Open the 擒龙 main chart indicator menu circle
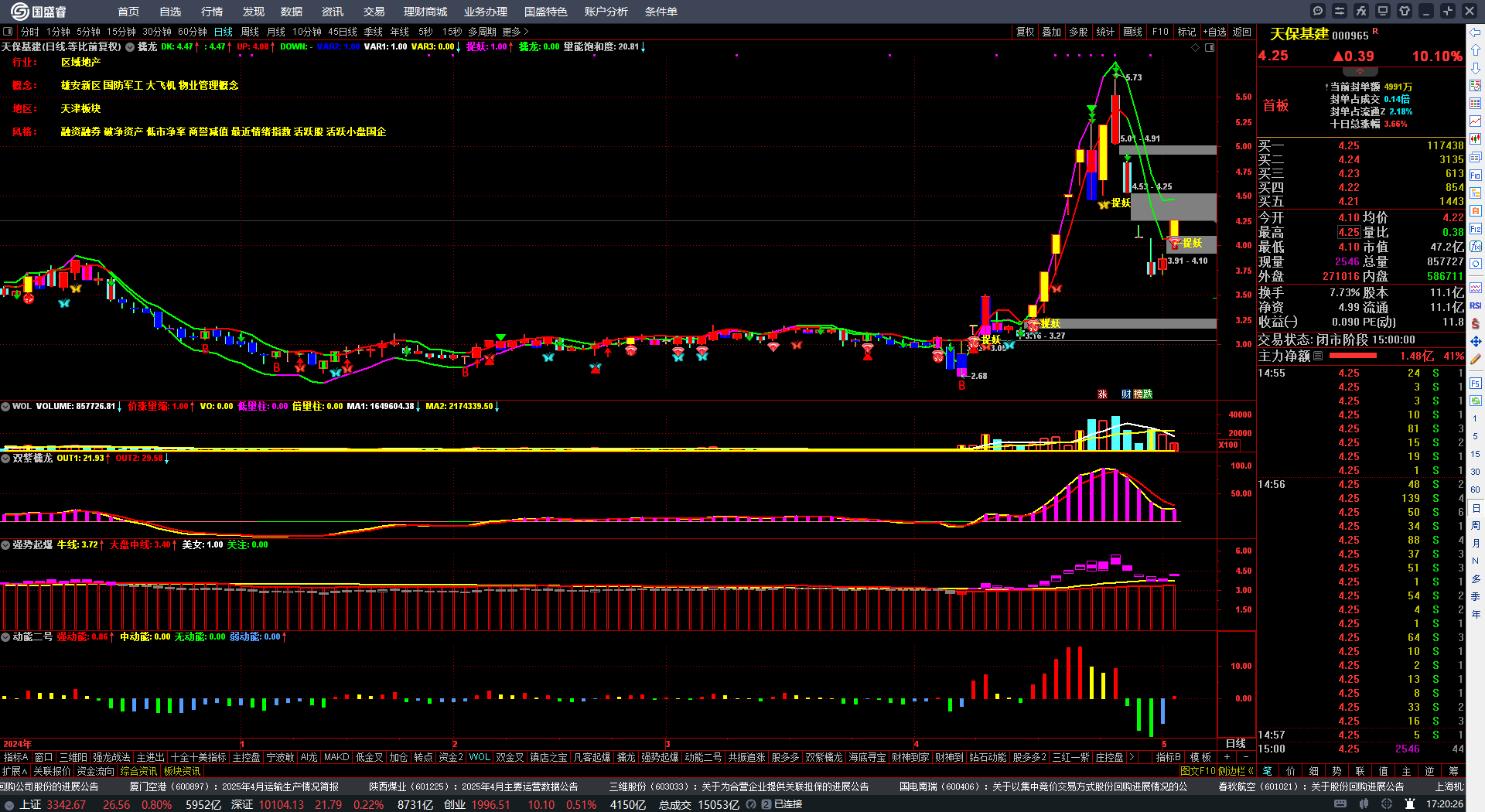 131,46
